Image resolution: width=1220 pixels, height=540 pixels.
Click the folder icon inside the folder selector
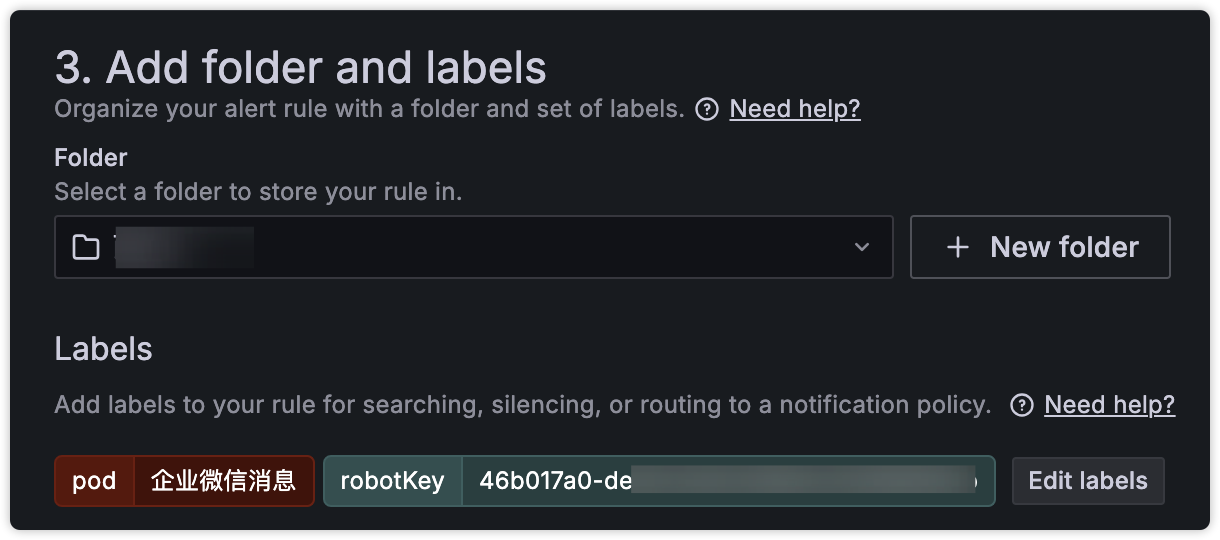coord(86,247)
